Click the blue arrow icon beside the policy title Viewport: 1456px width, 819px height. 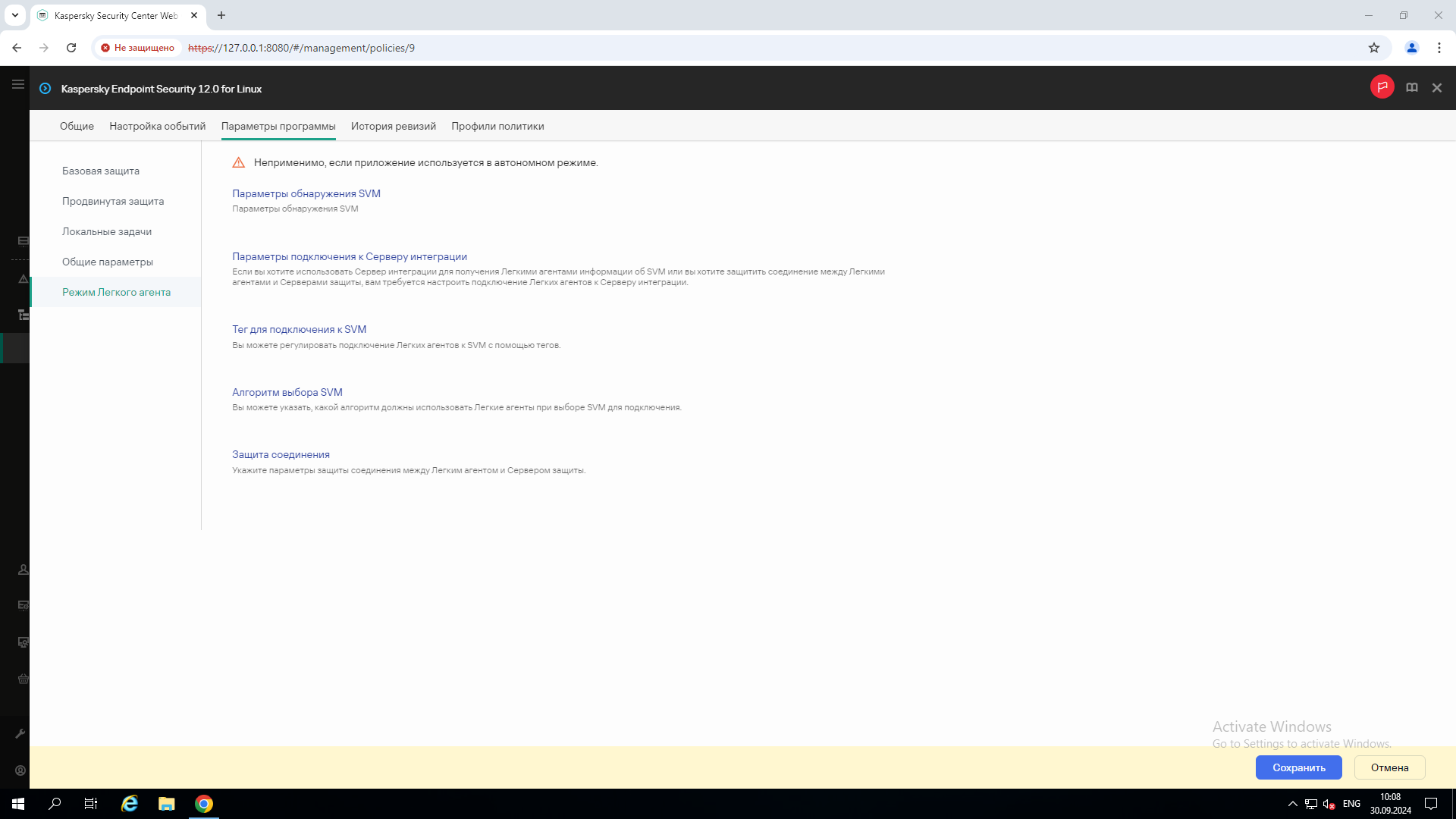tap(45, 89)
